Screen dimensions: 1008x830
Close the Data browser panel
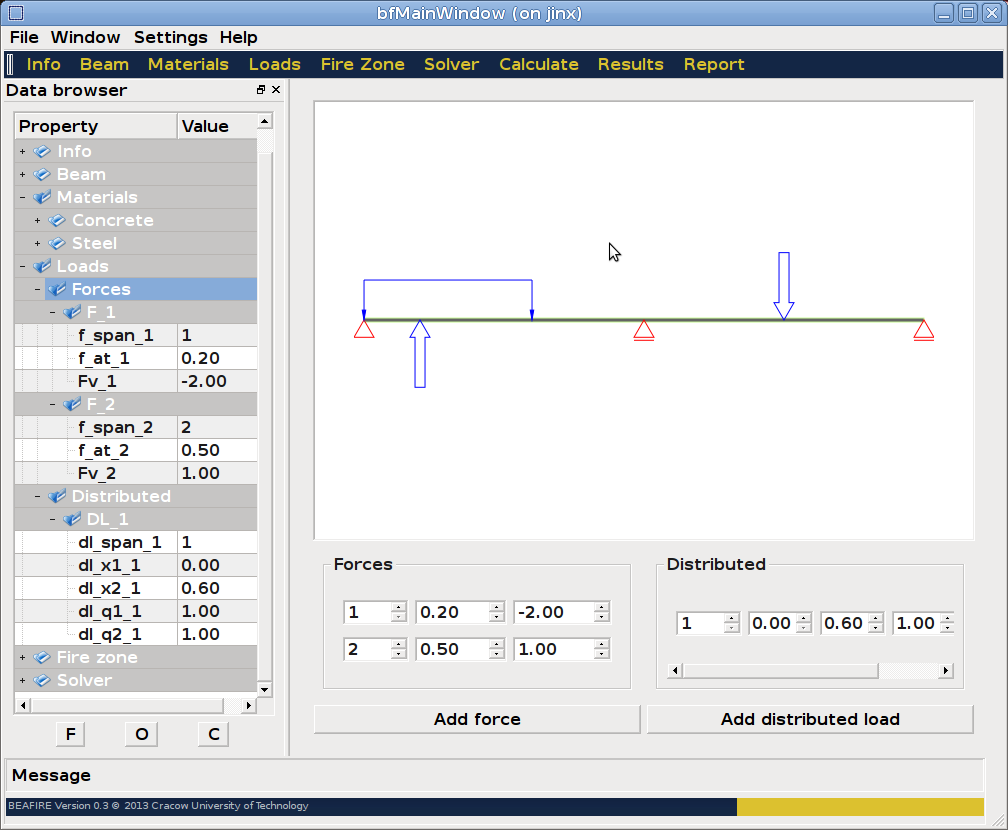[x=276, y=90]
